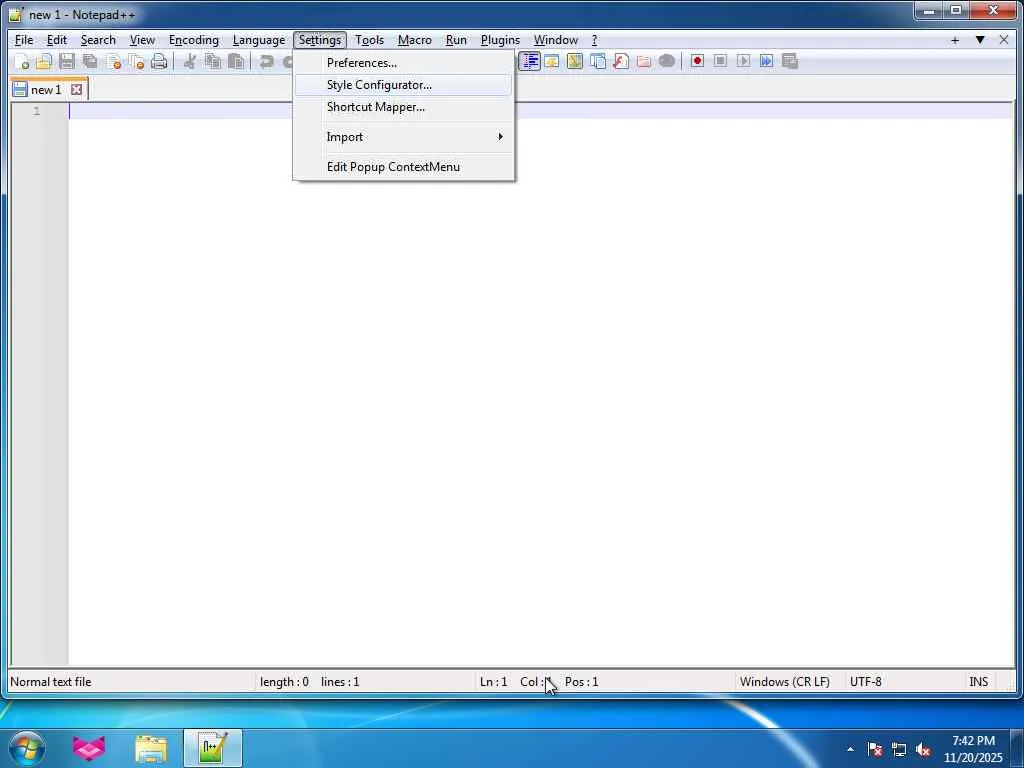This screenshot has height=768, width=1024.
Task: Open Folder as Workspace icon
Action: (x=644, y=61)
